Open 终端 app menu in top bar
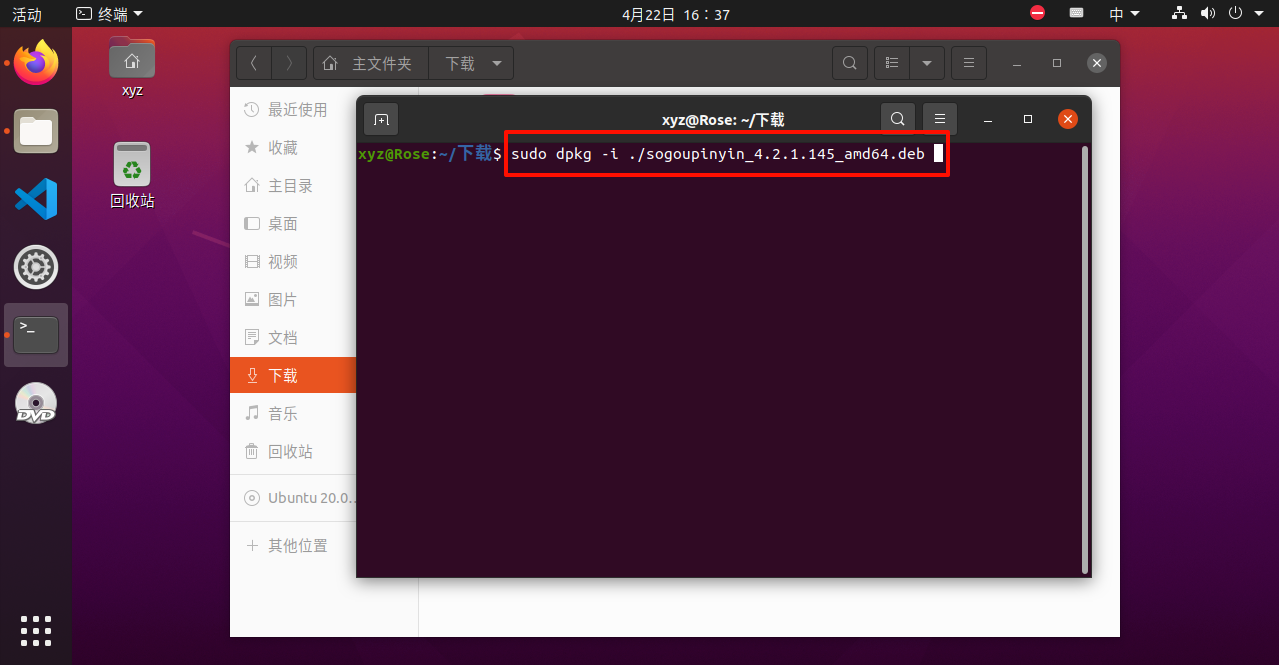The image size is (1279, 665). coord(110,14)
